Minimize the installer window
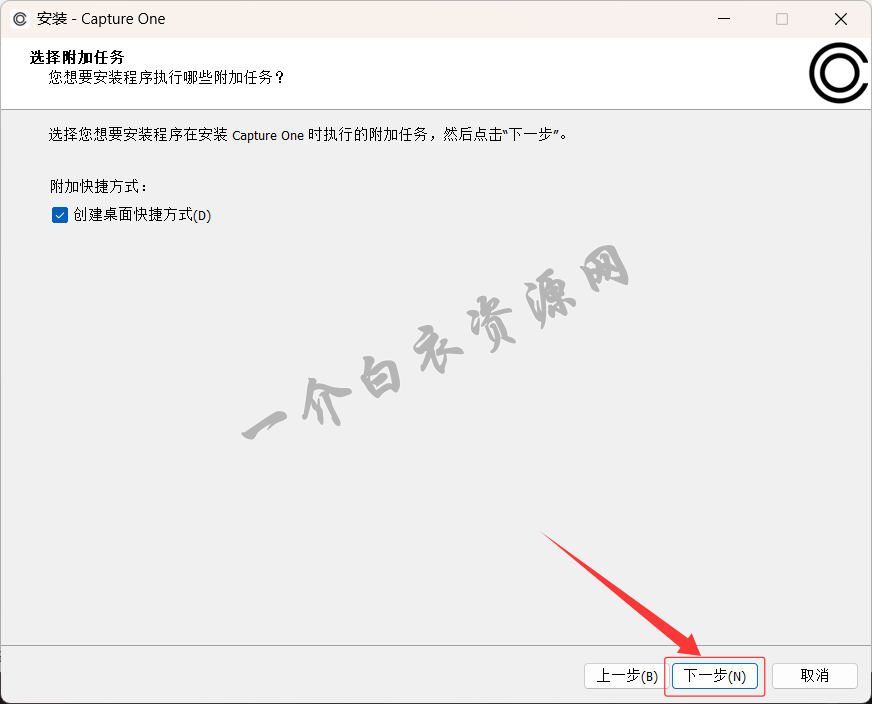872x704 pixels. click(x=724, y=19)
